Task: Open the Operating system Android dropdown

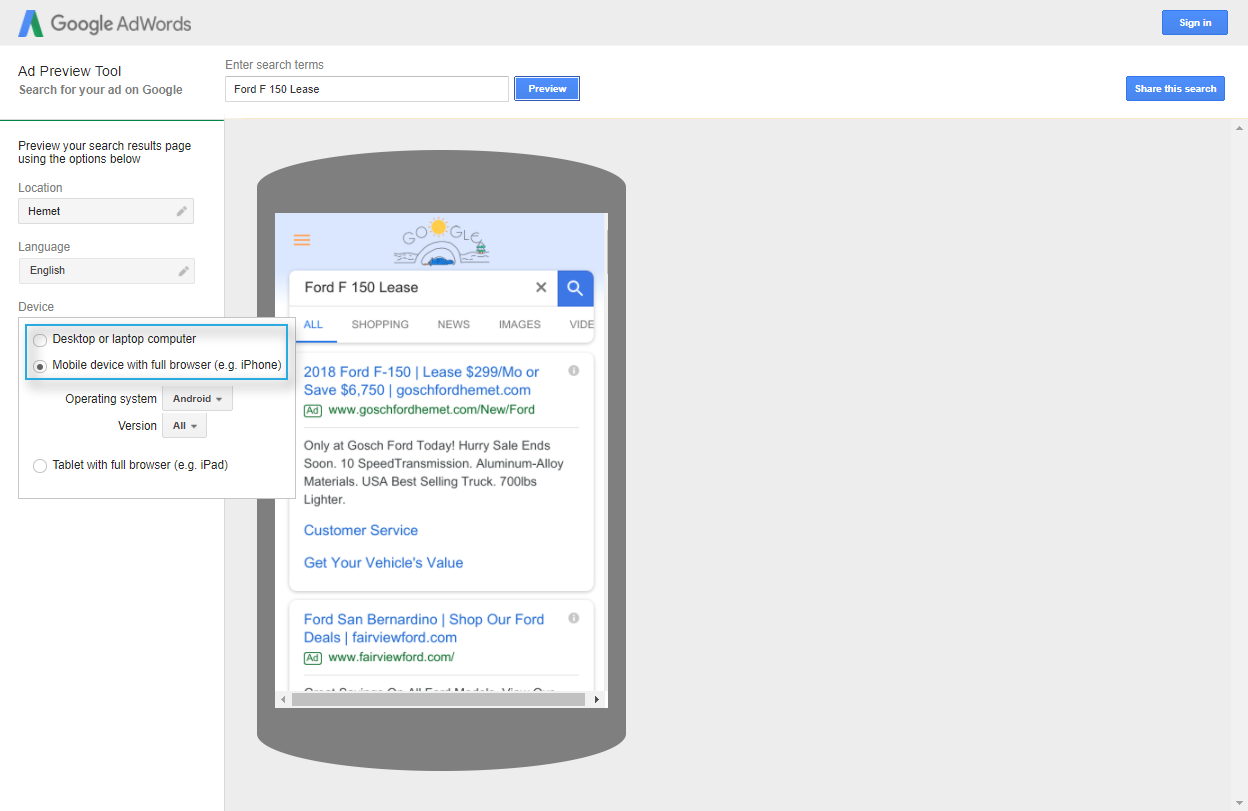Action: (197, 398)
